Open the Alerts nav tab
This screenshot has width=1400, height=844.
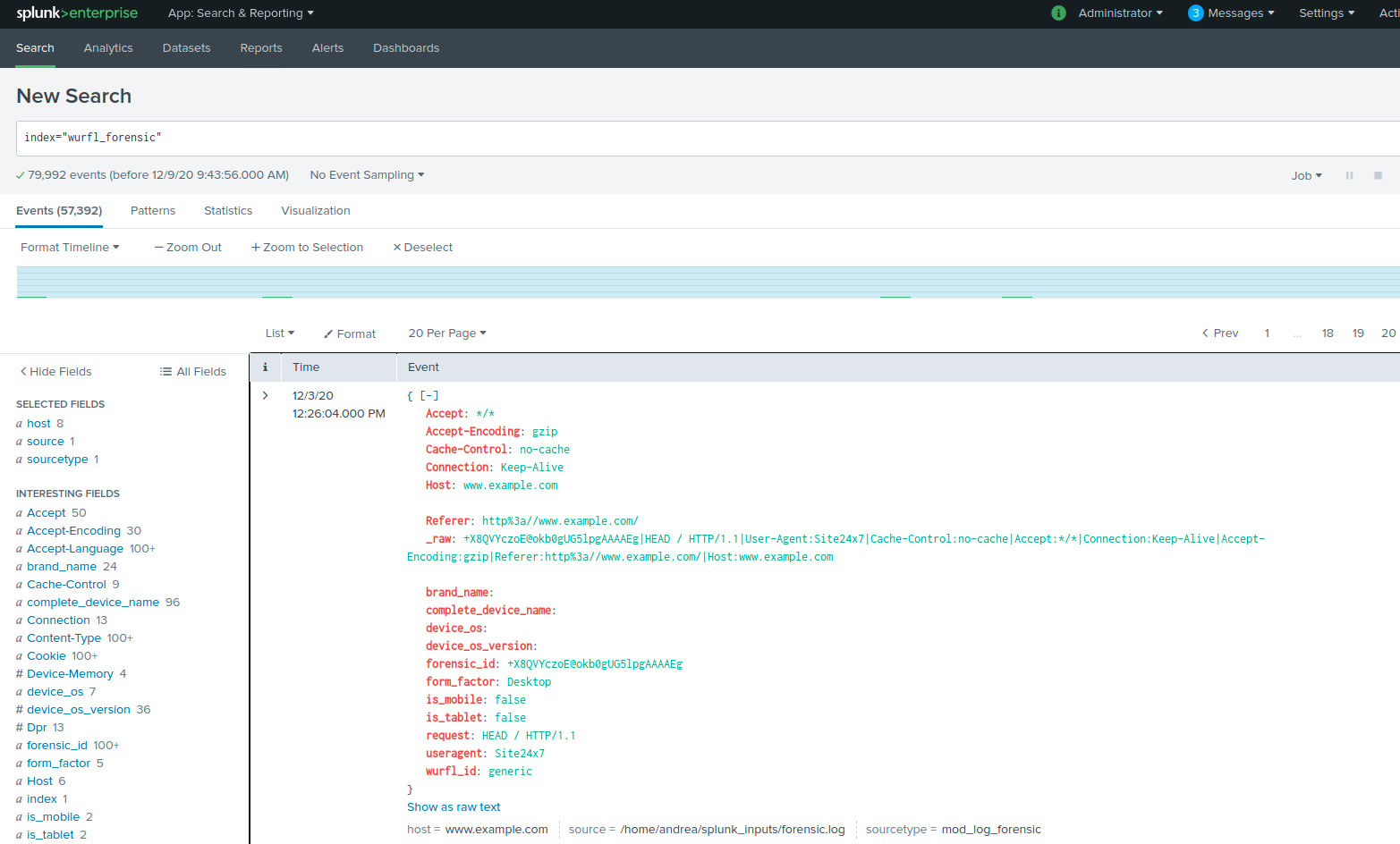(x=327, y=48)
